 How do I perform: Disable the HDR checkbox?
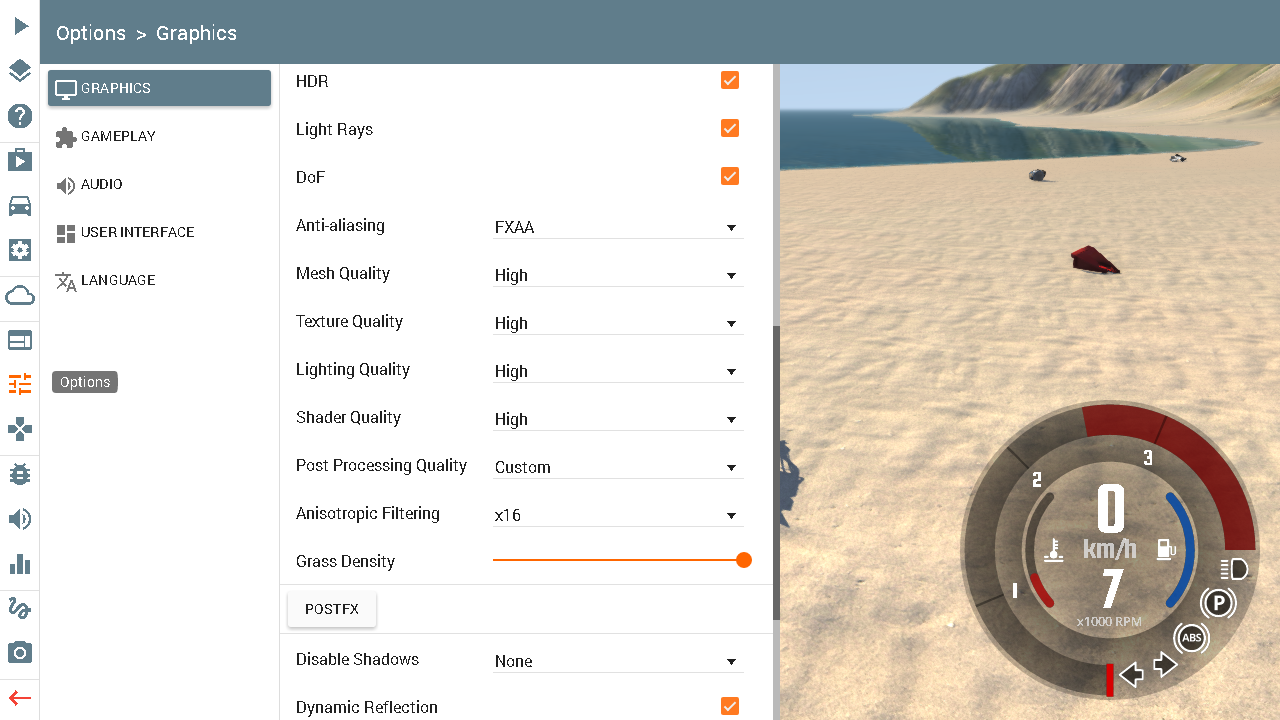[x=730, y=80]
